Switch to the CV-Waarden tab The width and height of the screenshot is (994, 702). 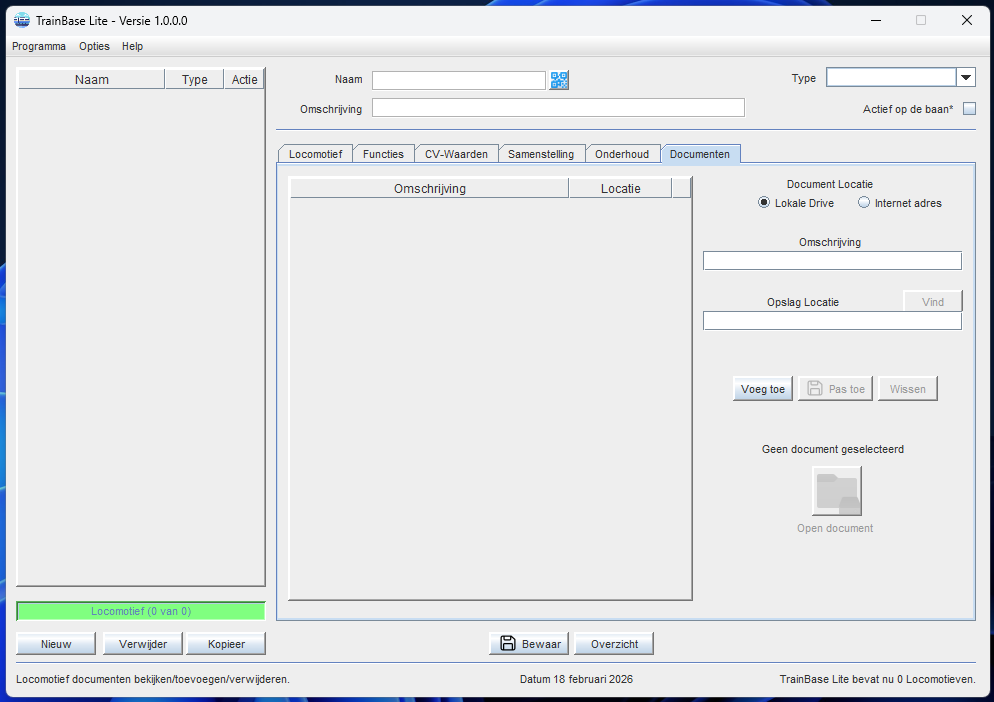(x=456, y=154)
